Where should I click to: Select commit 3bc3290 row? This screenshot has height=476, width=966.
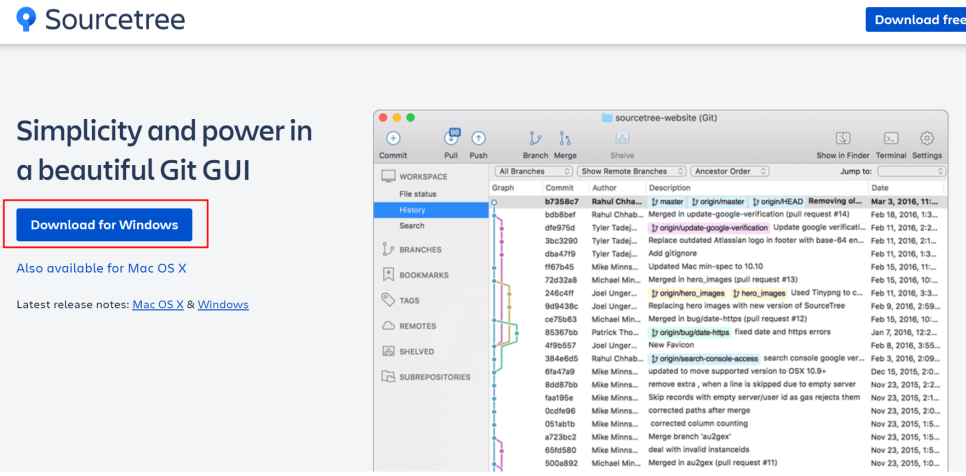[717, 241]
